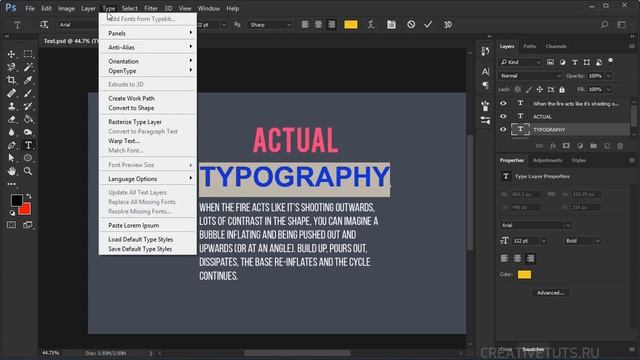Open the search icon in options bar
Screen dimensions: 640x360
pos(604,24)
